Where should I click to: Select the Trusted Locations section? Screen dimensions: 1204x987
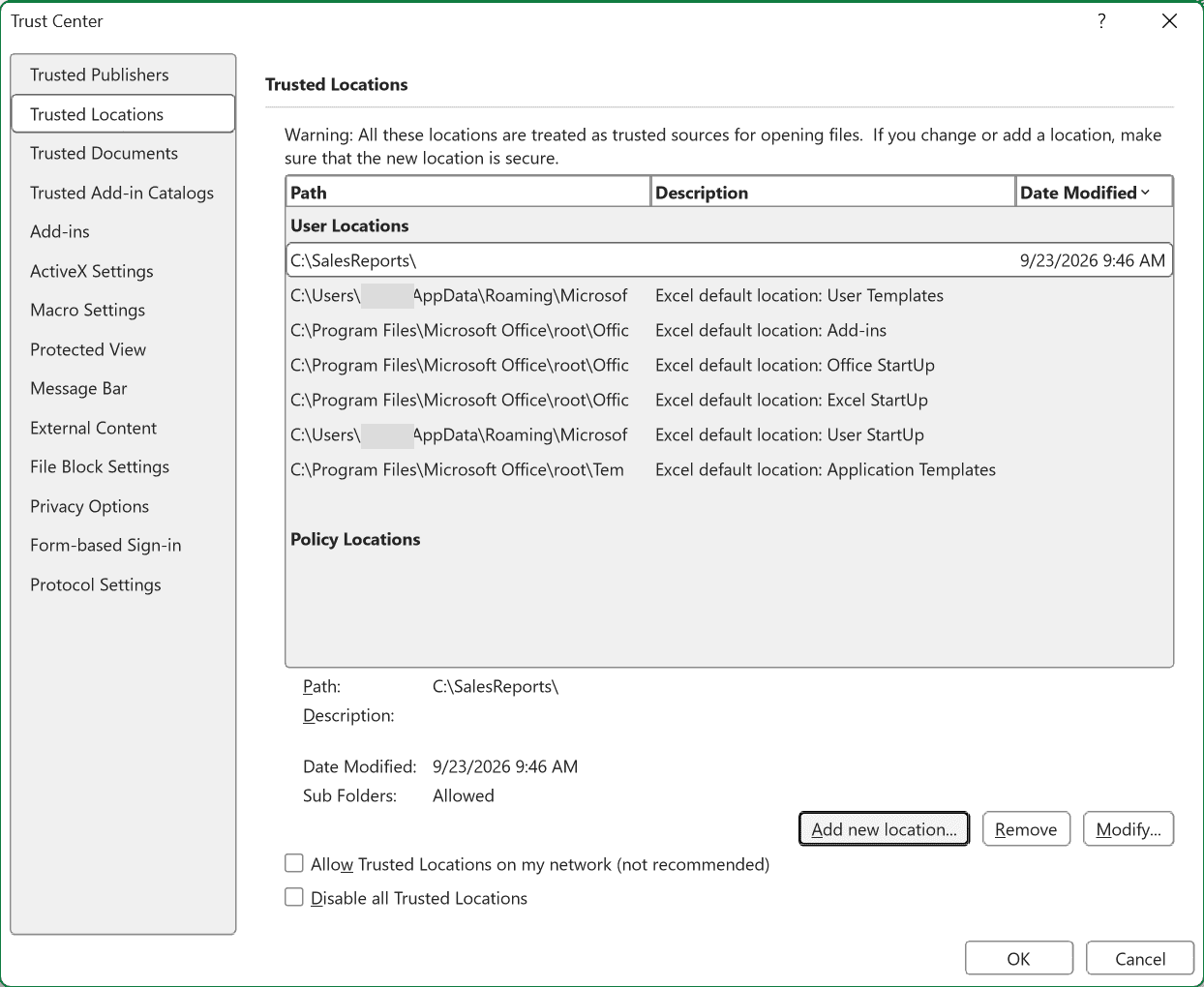pos(123,114)
